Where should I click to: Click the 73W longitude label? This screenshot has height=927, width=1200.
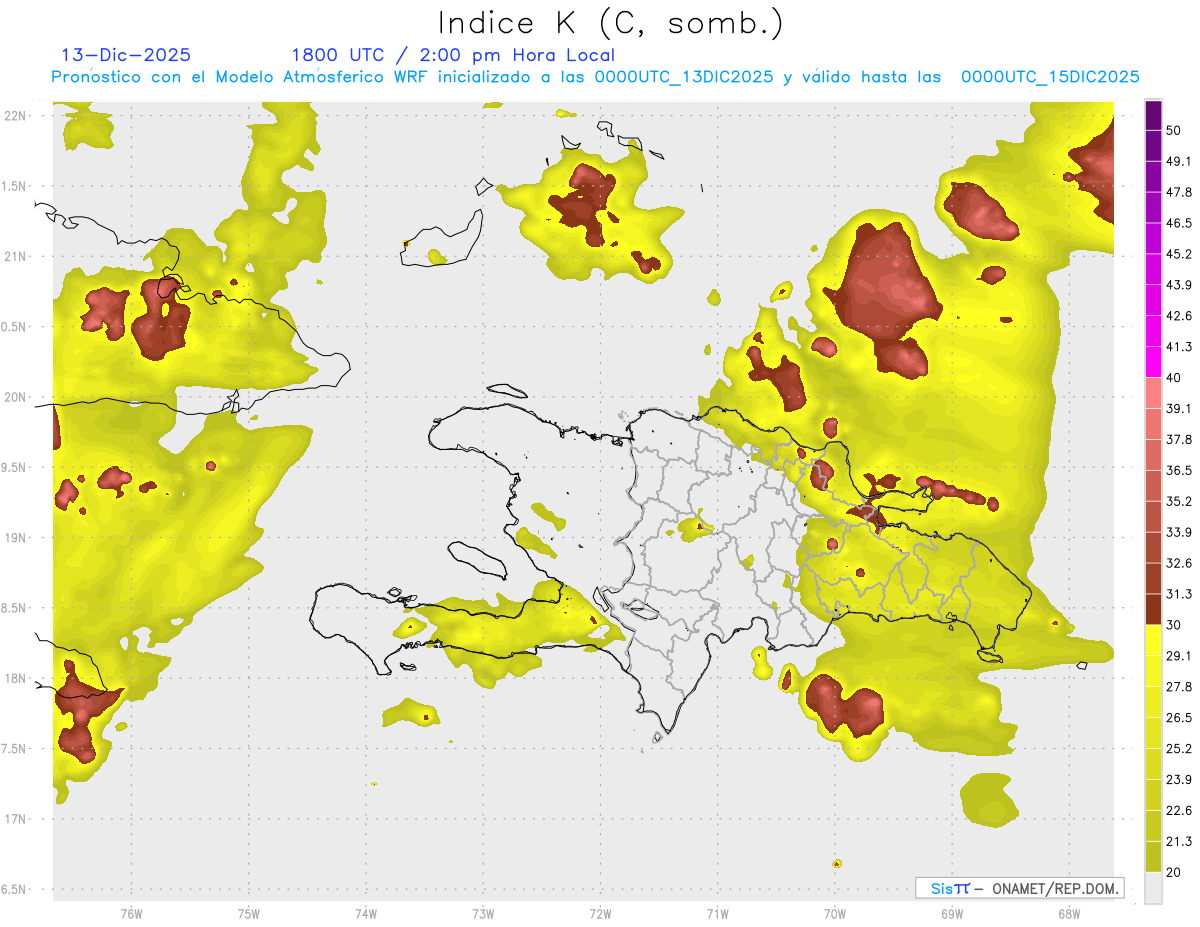[x=483, y=913]
